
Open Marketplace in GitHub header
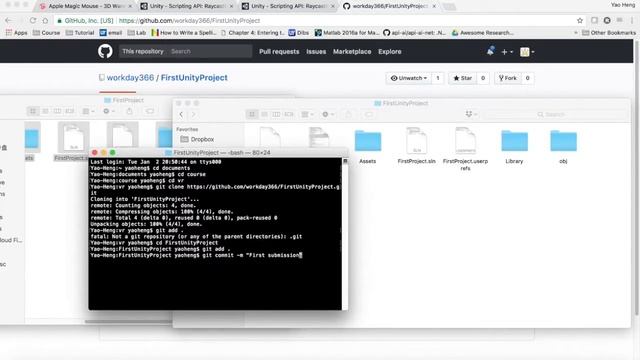coord(352,51)
